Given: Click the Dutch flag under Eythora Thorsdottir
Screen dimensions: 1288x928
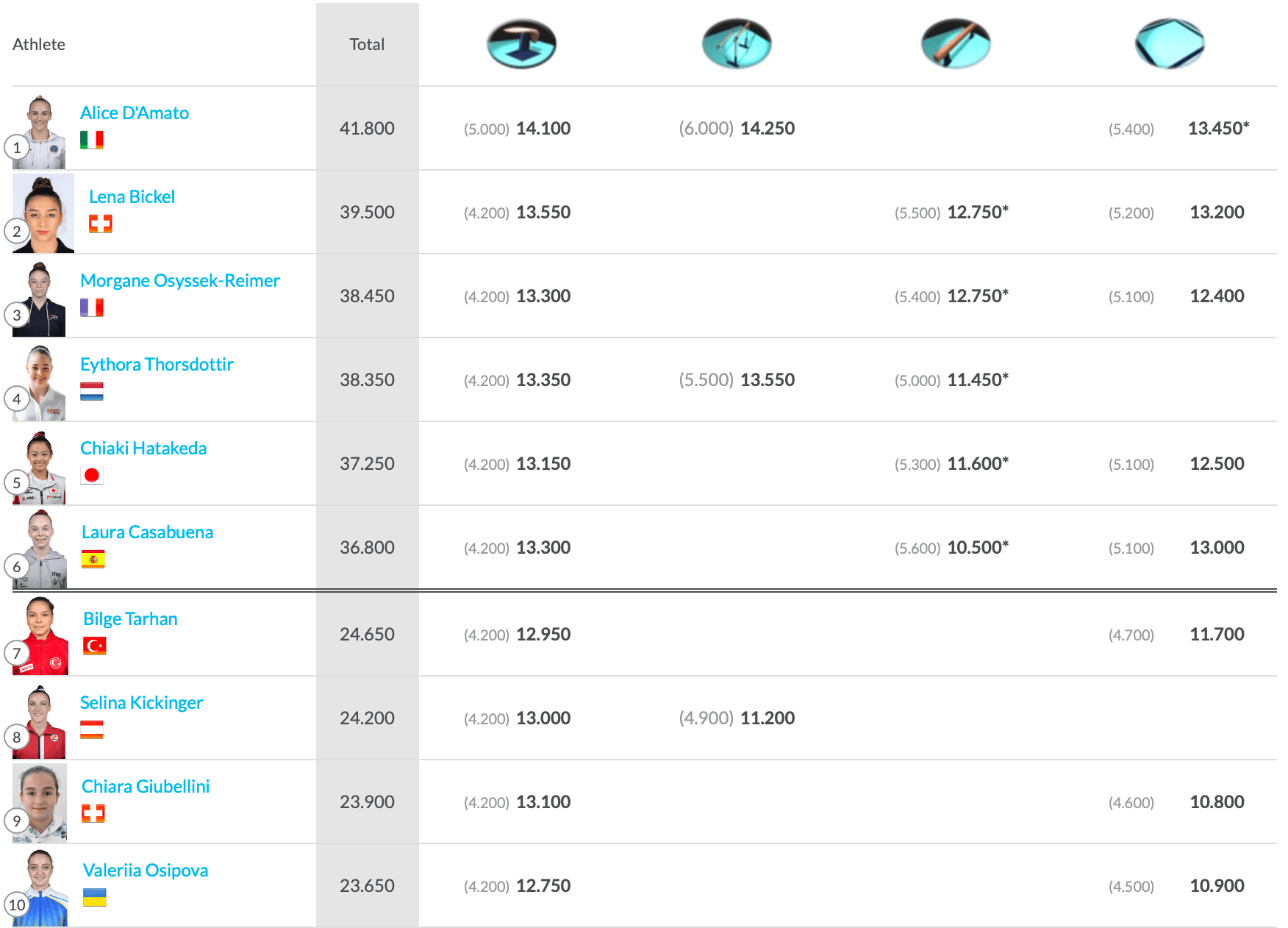Looking at the screenshot, I should pyautogui.click(x=92, y=391).
